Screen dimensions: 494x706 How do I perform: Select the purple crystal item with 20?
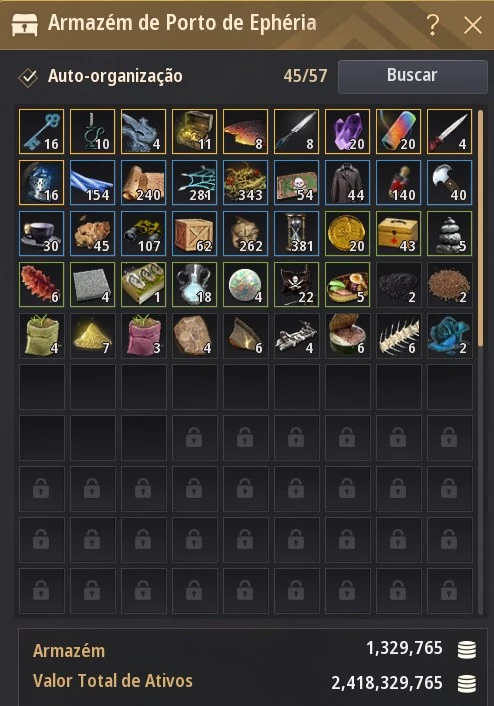pos(347,131)
